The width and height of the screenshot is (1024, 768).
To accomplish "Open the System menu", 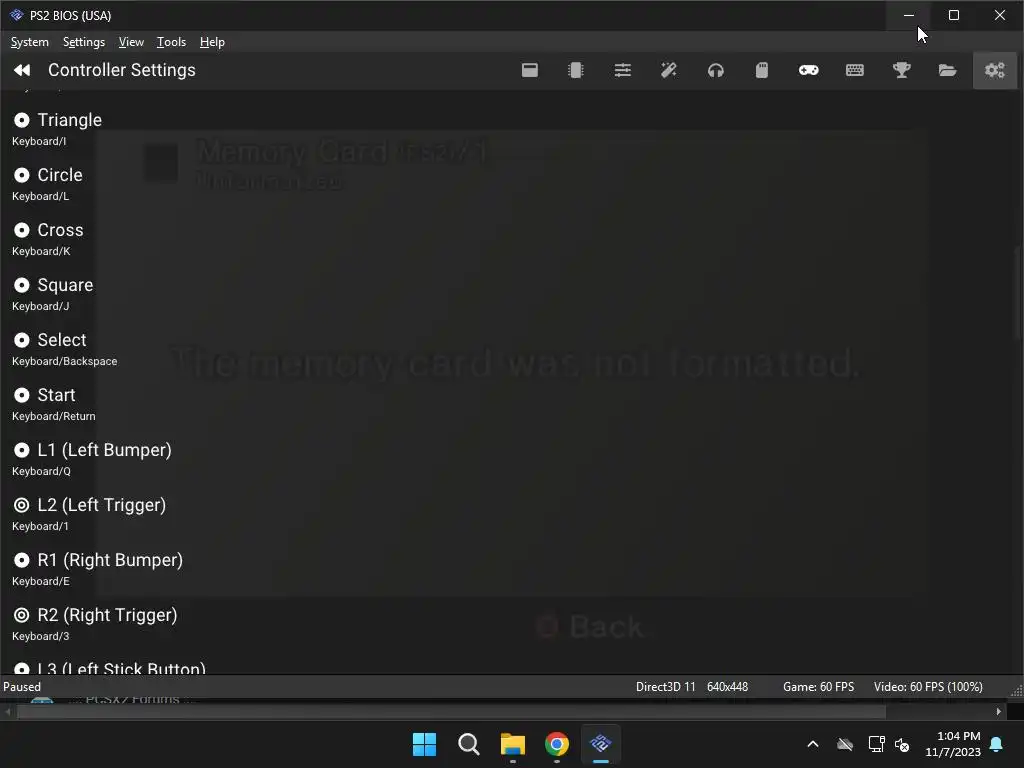I will coord(29,42).
